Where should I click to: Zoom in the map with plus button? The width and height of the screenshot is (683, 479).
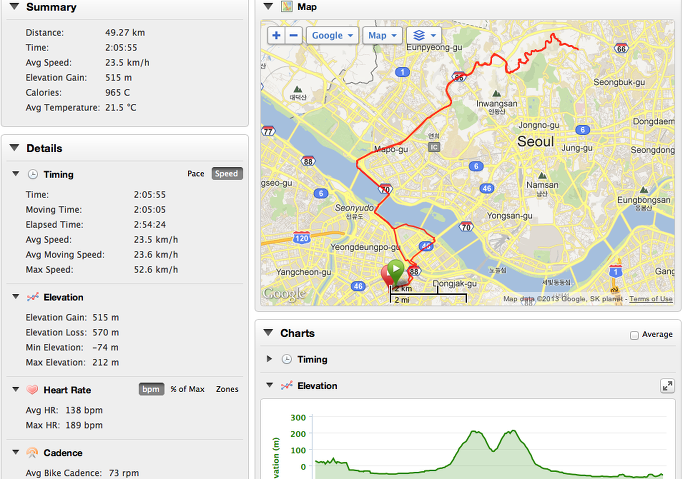(276, 35)
